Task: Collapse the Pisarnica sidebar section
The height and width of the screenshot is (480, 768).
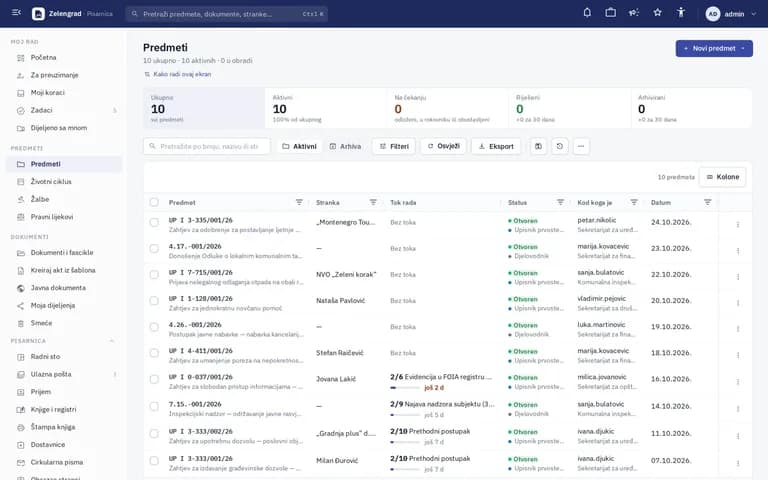Action: 112,341
